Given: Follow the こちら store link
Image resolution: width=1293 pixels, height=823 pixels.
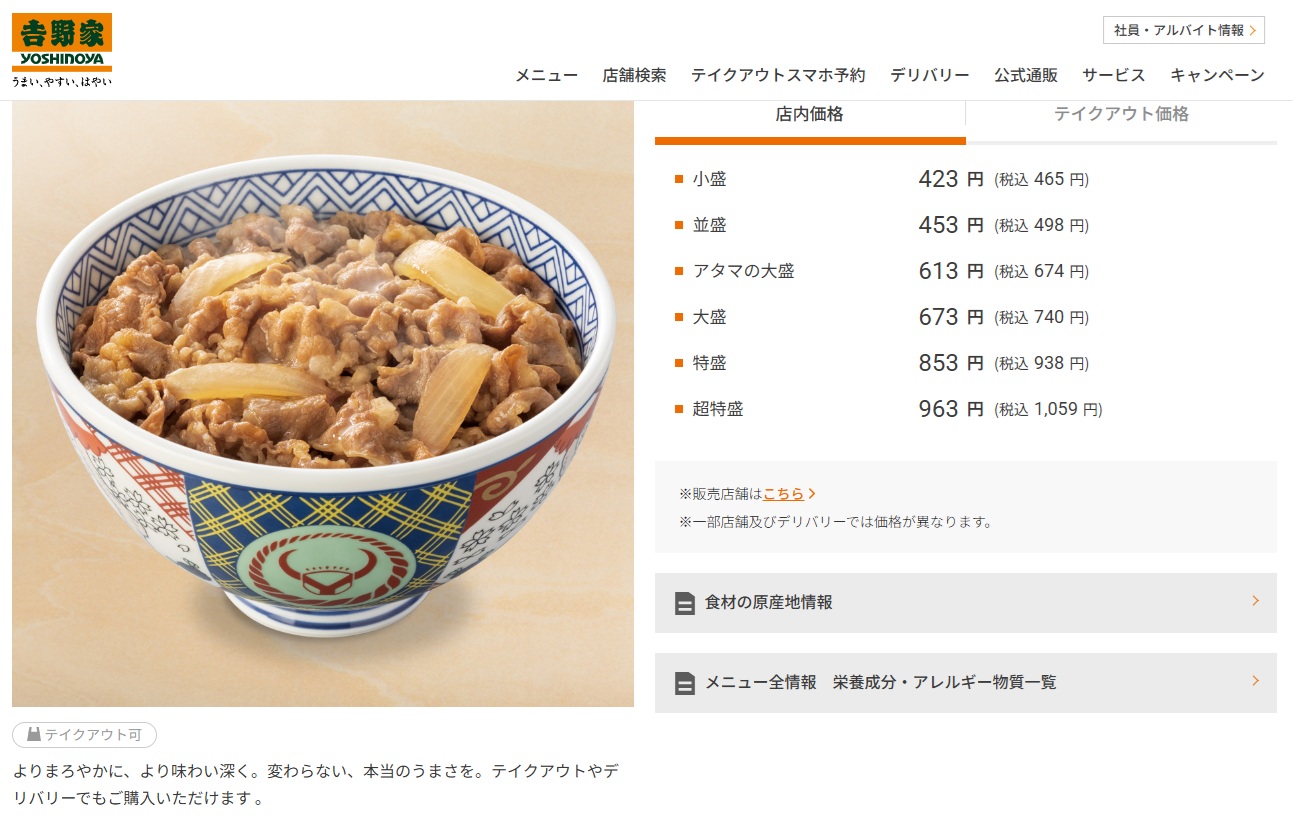Looking at the screenshot, I should [783, 494].
